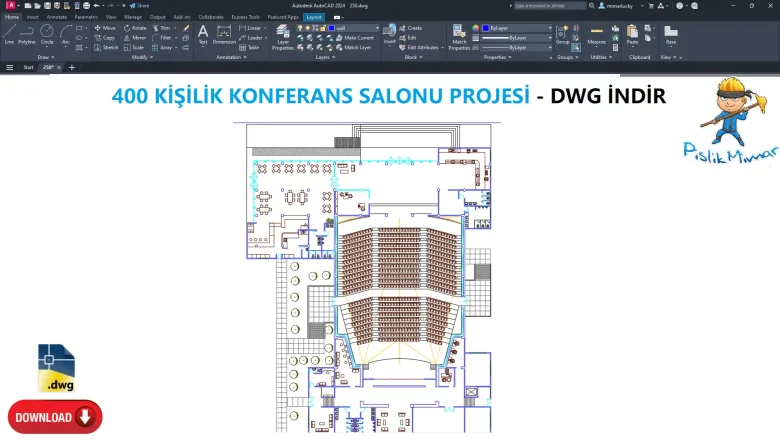The height and width of the screenshot is (439, 780).
Task: Click the Share button in title bar
Action: pos(140,5)
